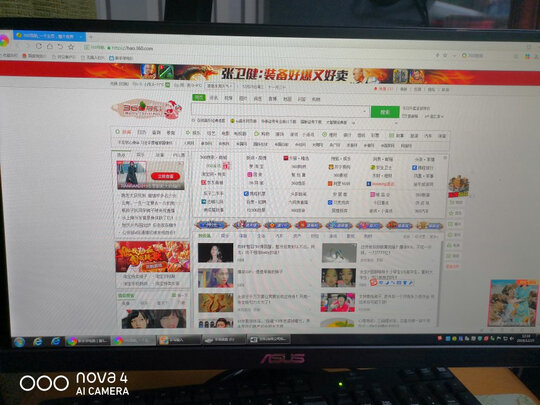The width and height of the screenshot is (540, 405).
Task: Open the blue-icon bookmark in bookmarks bar
Action: 121,58
